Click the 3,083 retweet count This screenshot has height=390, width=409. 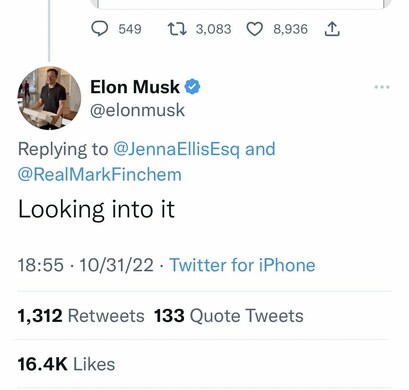(213, 29)
